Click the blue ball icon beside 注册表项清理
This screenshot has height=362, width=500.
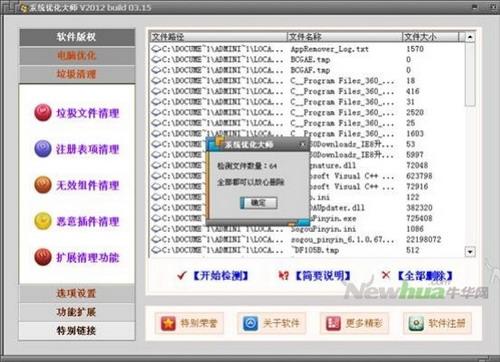pyautogui.click(x=43, y=149)
